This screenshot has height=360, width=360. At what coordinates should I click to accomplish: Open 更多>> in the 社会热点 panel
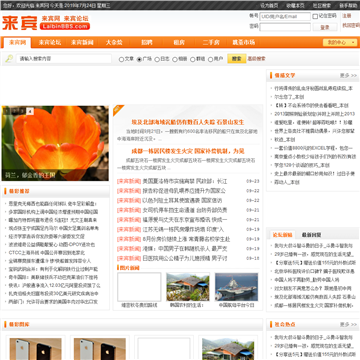pos(348,324)
